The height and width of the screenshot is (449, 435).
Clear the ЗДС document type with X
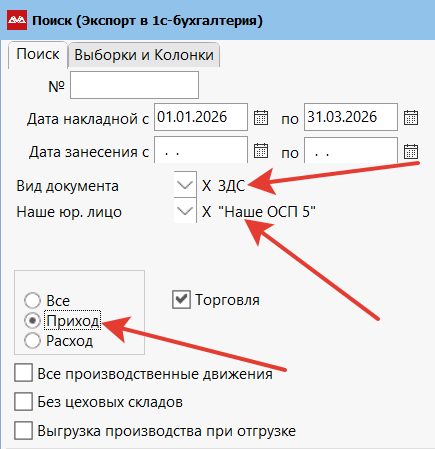point(206,186)
